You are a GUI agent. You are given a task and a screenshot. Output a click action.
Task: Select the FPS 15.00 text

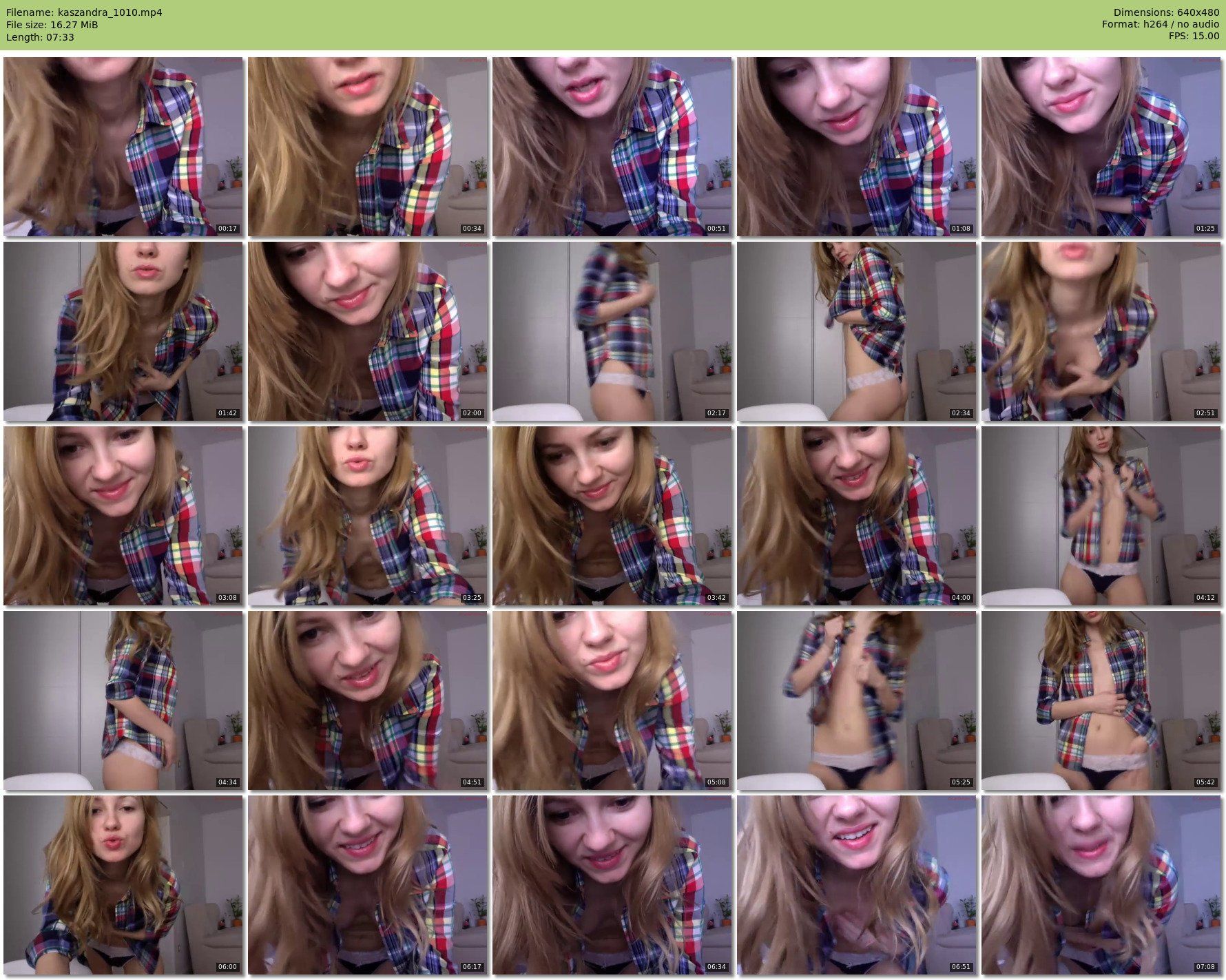click(x=1194, y=37)
